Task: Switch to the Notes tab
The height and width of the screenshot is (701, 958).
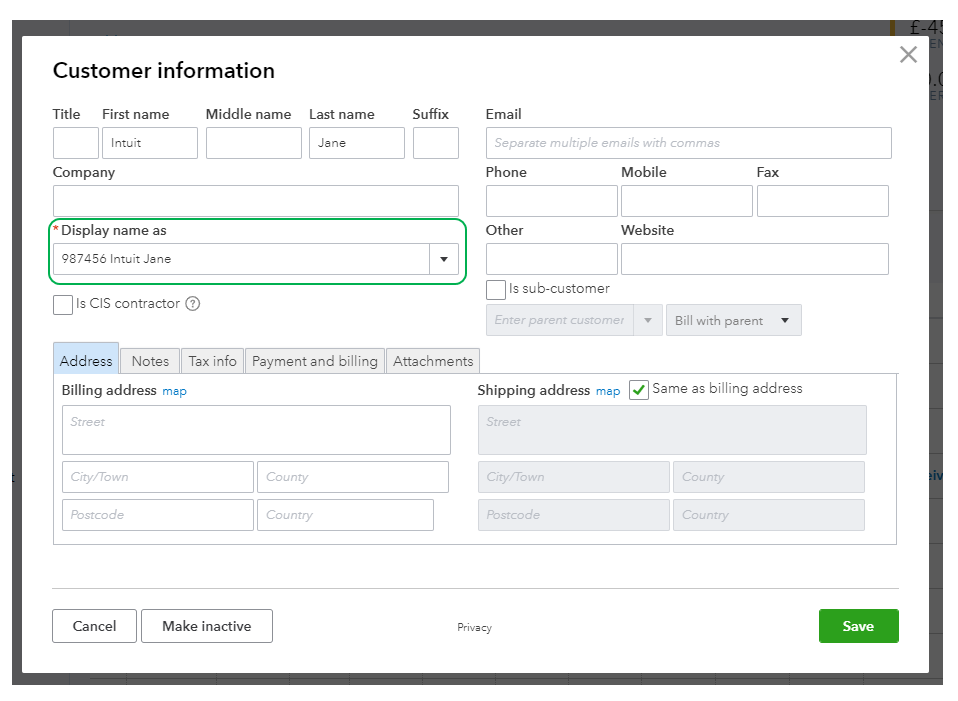Action: [x=150, y=361]
